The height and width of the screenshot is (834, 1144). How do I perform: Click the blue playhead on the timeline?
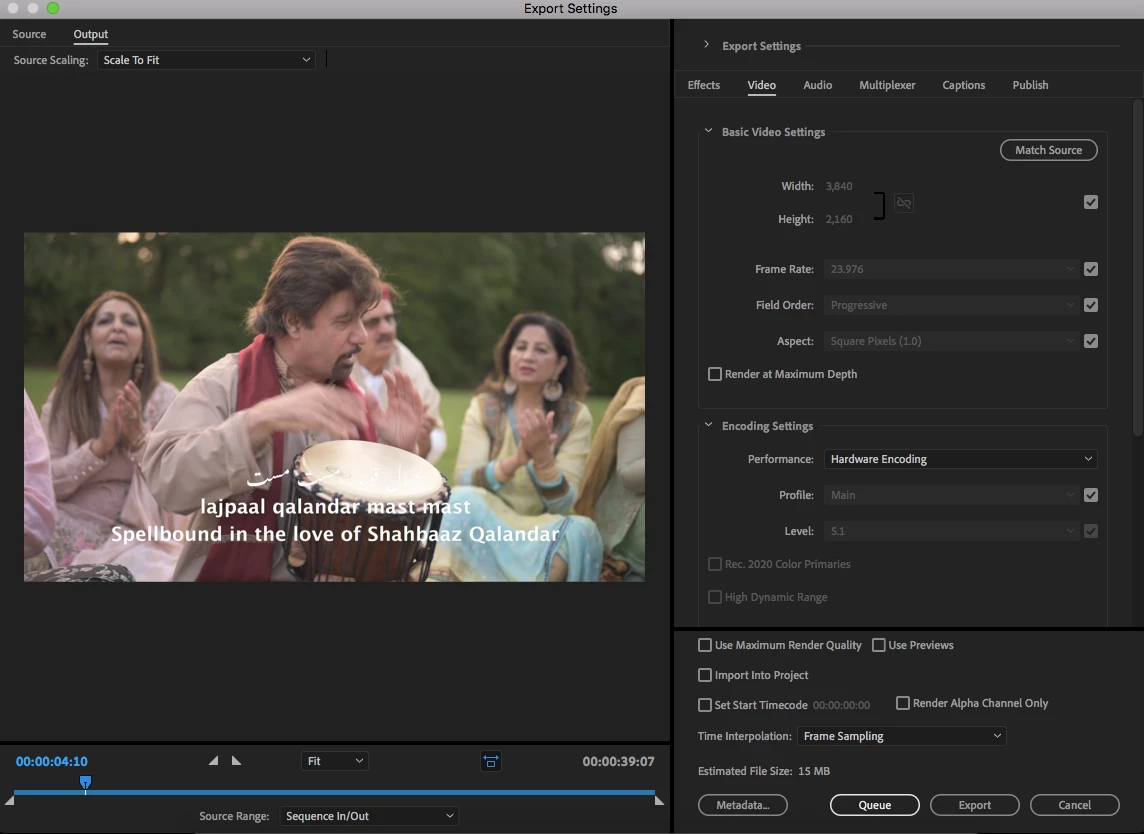point(85,783)
